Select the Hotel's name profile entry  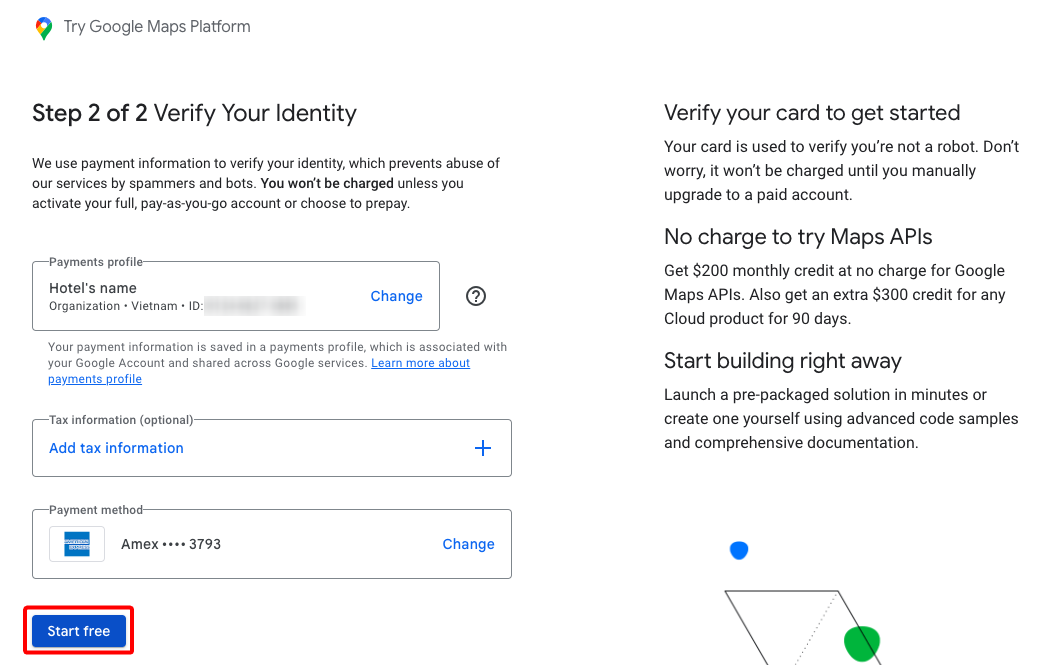tap(236, 296)
